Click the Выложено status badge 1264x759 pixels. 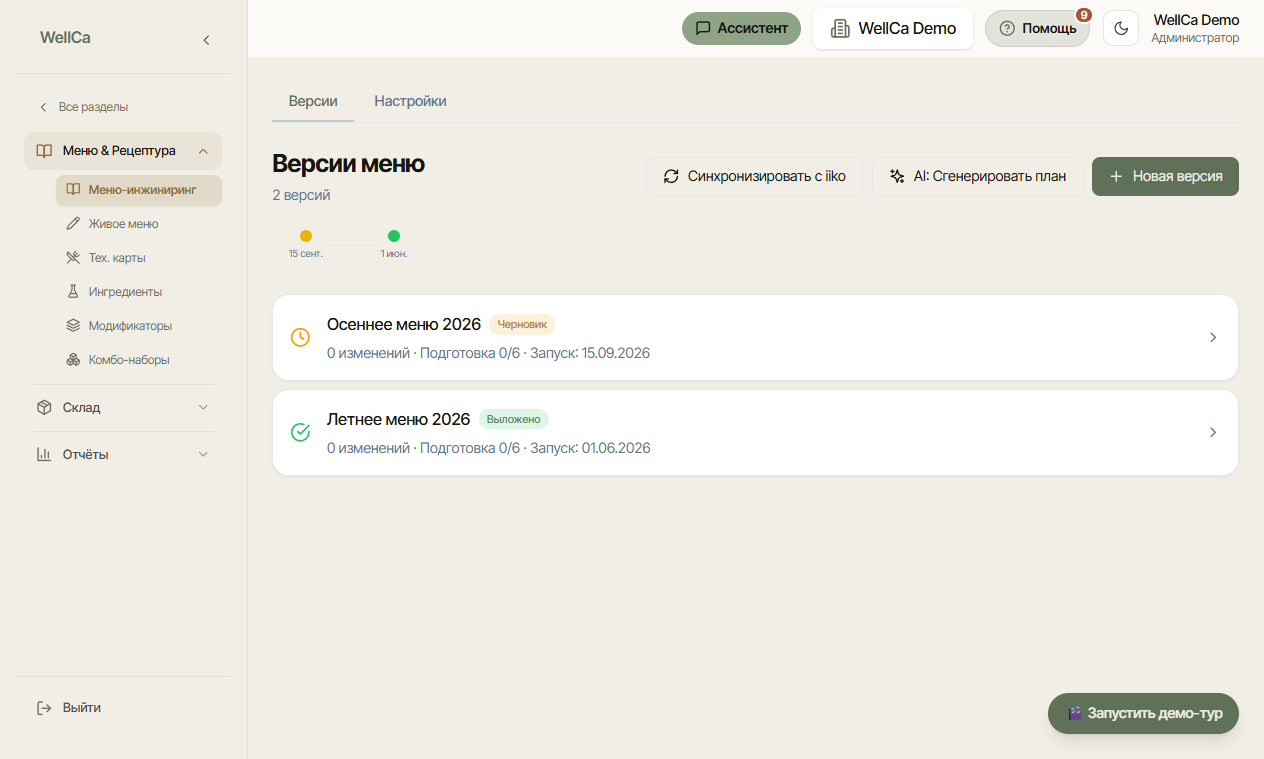[514, 419]
